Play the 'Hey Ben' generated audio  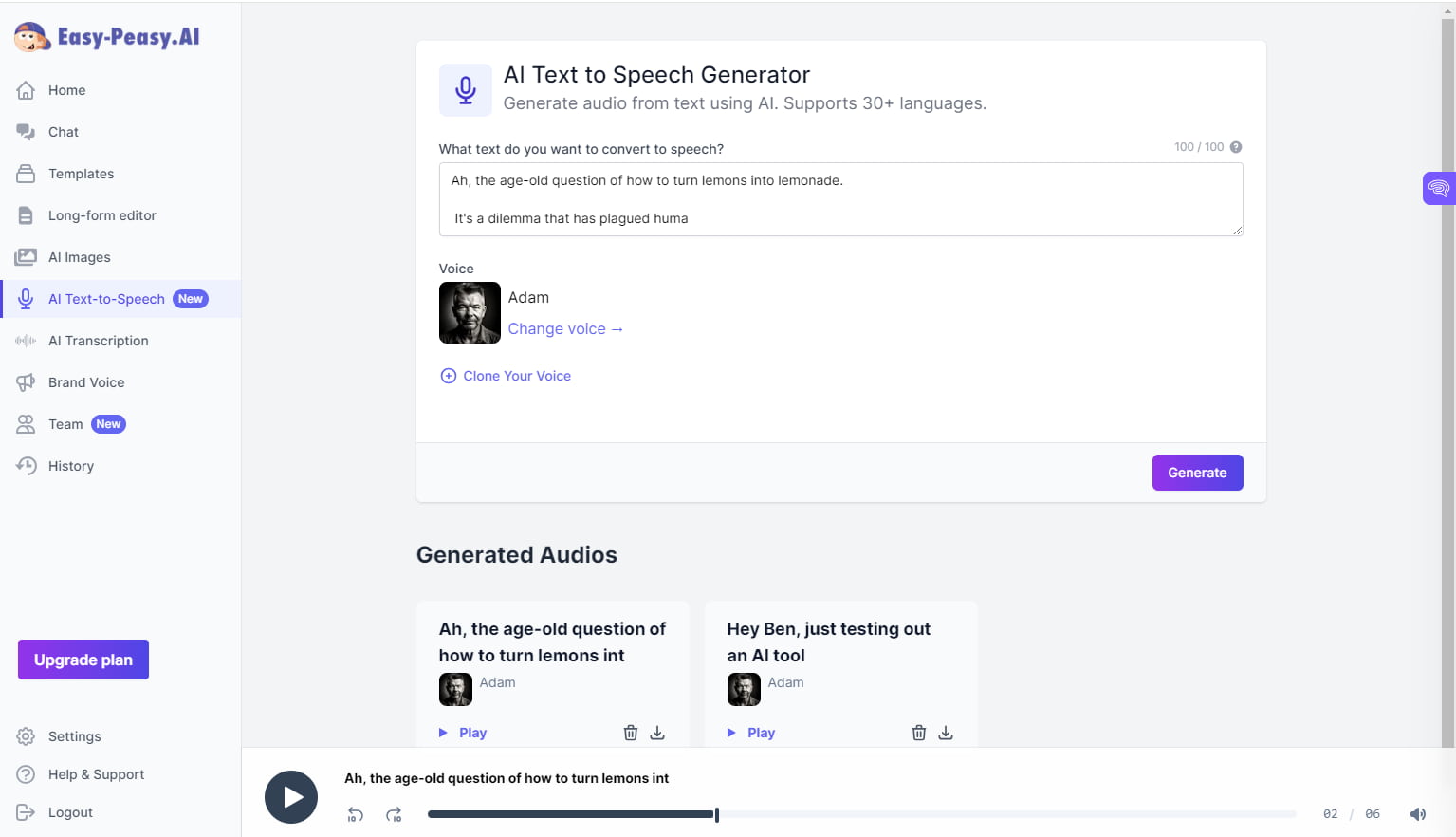click(751, 733)
